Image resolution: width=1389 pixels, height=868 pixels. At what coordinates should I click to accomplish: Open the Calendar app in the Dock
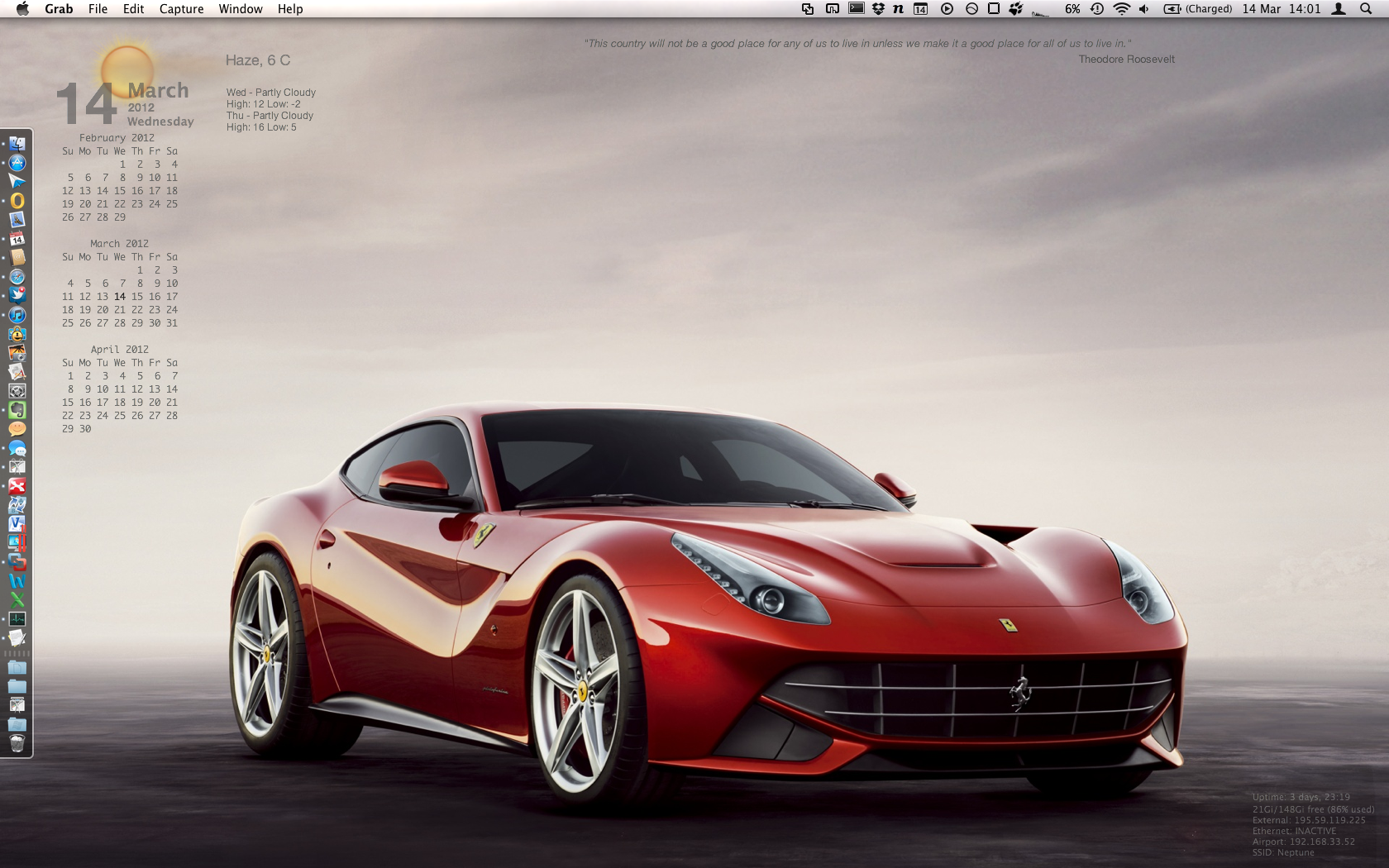17,239
